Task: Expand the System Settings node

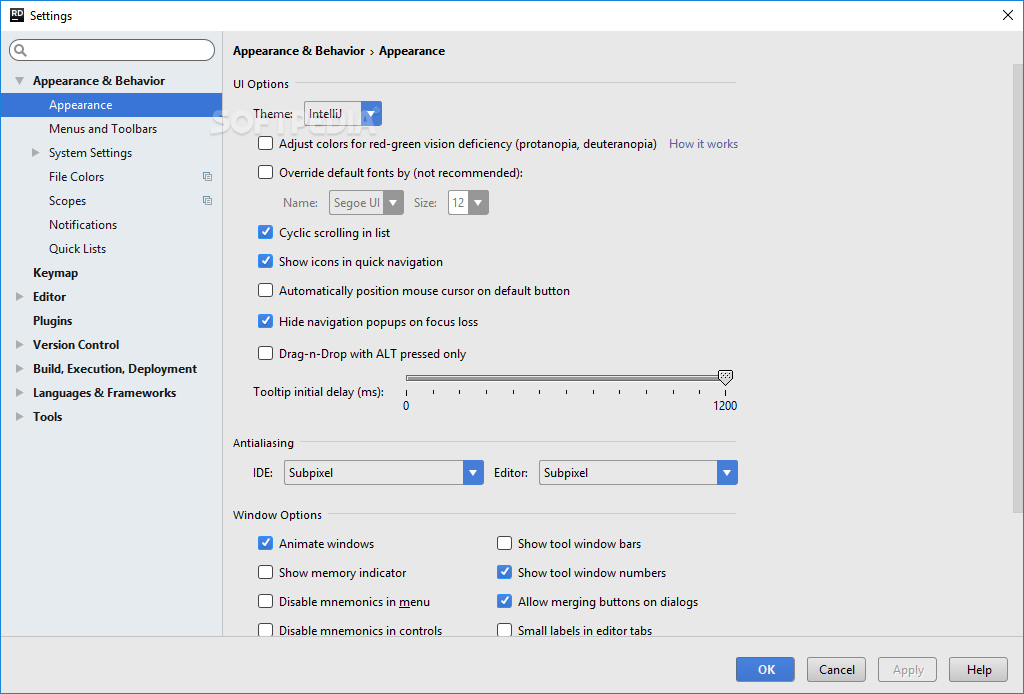Action: pyautogui.click(x=35, y=152)
